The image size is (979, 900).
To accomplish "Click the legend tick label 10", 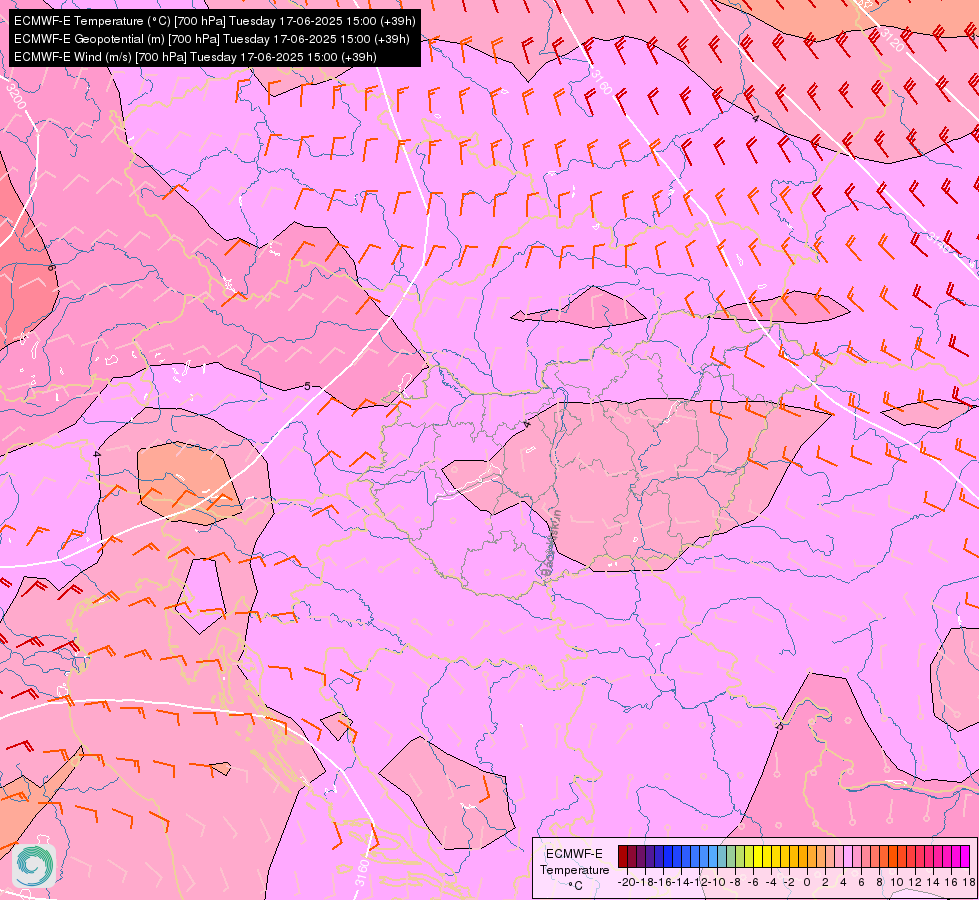I will (x=897, y=882).
